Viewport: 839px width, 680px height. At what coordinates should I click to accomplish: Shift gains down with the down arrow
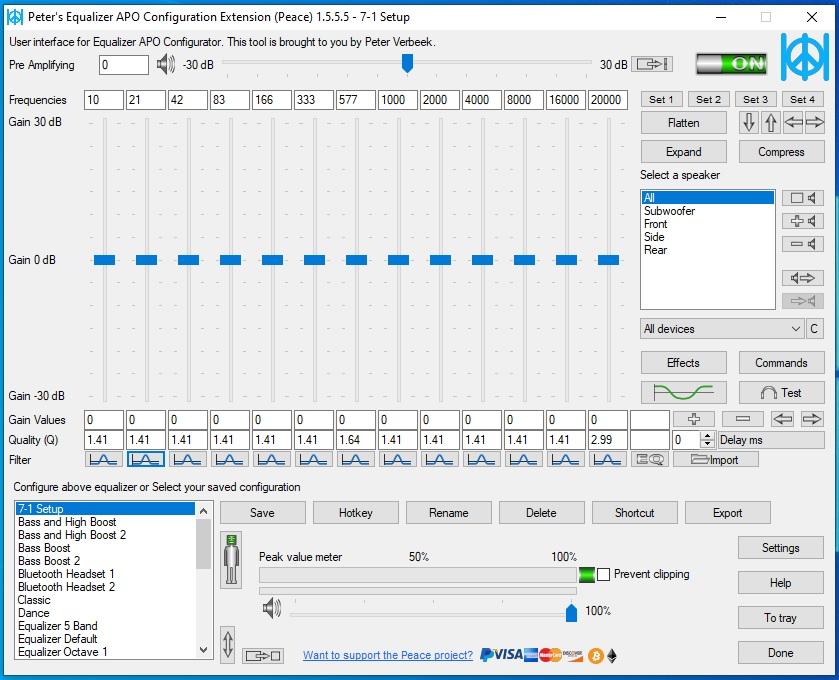(x=749, y=123)
